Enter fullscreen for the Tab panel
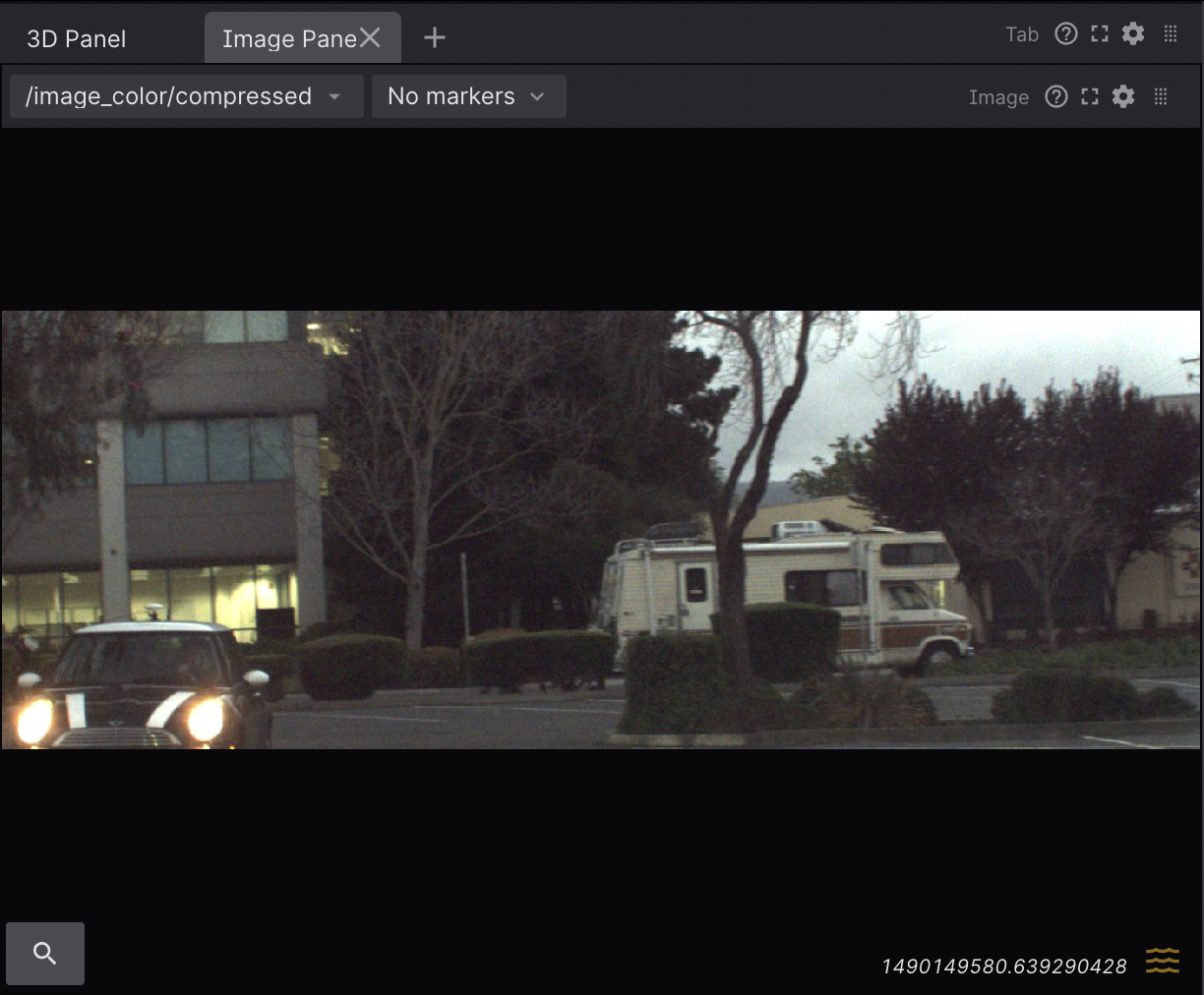This screenshot has height=995, width=1204. pos(1100,34)
